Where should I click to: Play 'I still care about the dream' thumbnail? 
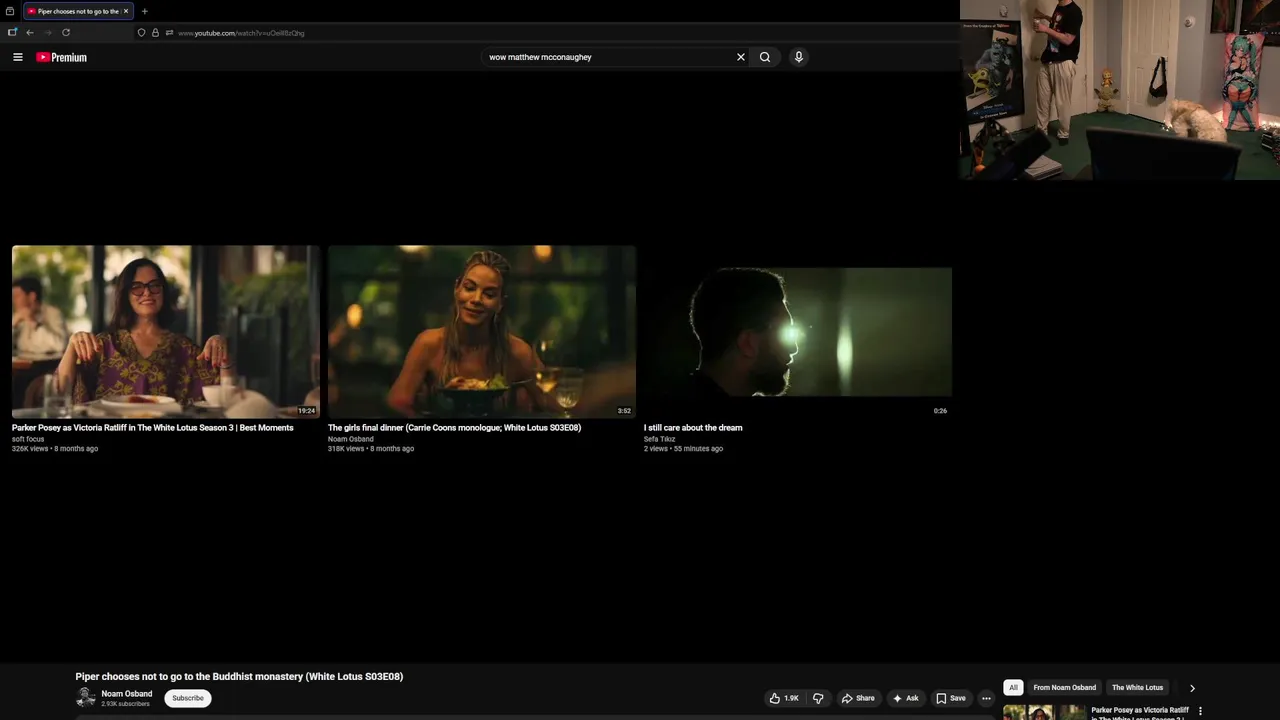pyautogui.click(x=798, y=332)
